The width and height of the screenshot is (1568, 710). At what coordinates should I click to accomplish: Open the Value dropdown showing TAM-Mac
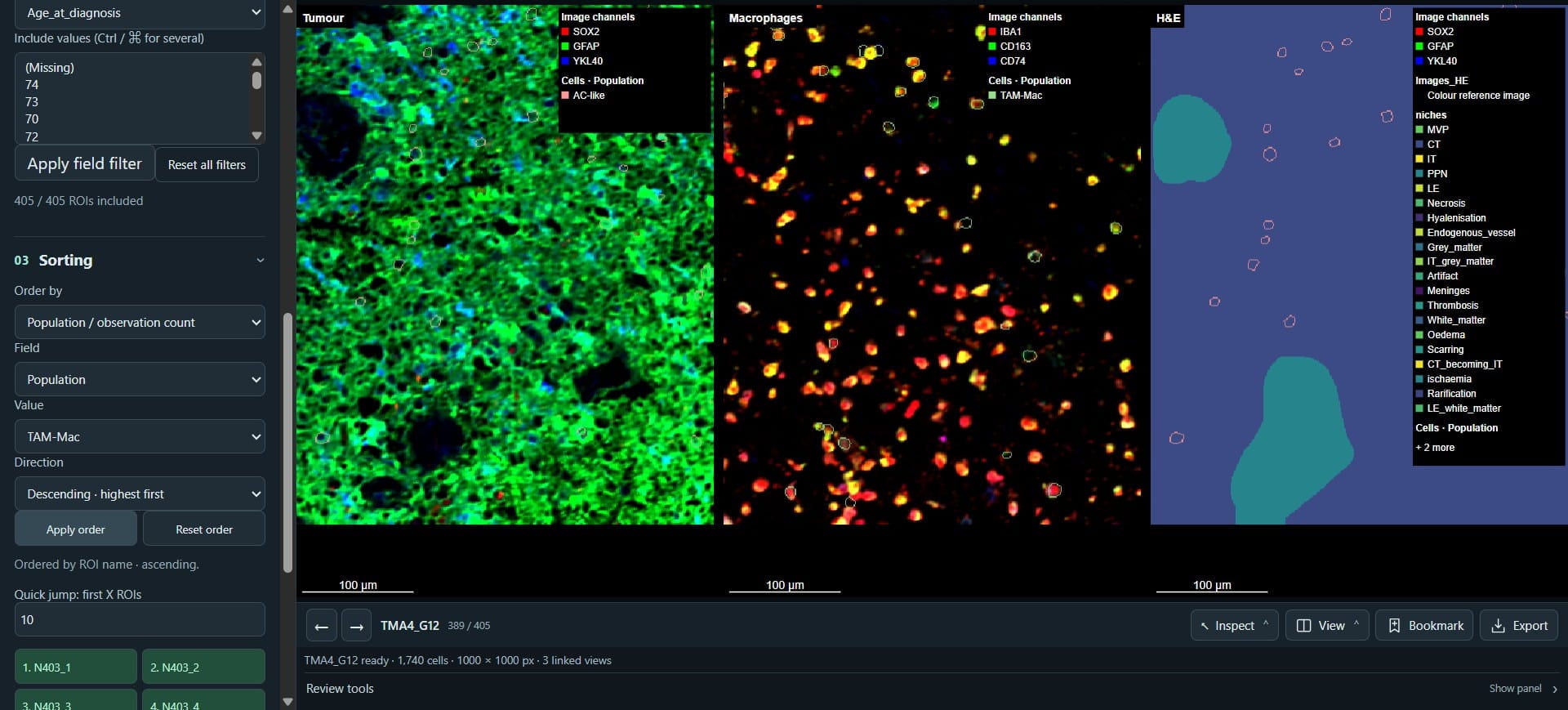[140, 436]
